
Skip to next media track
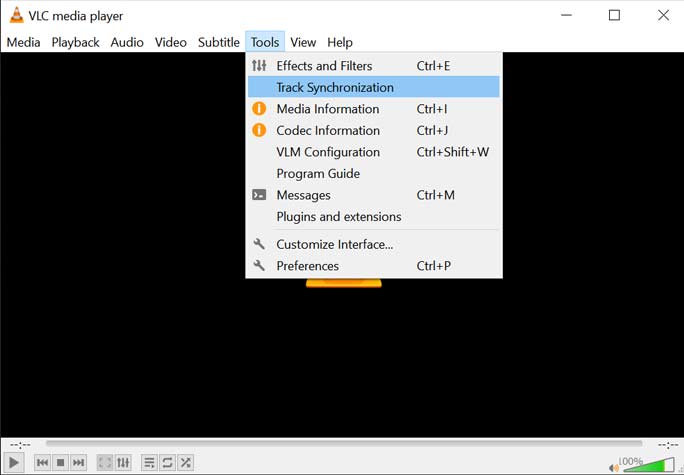tap(78, 462)
